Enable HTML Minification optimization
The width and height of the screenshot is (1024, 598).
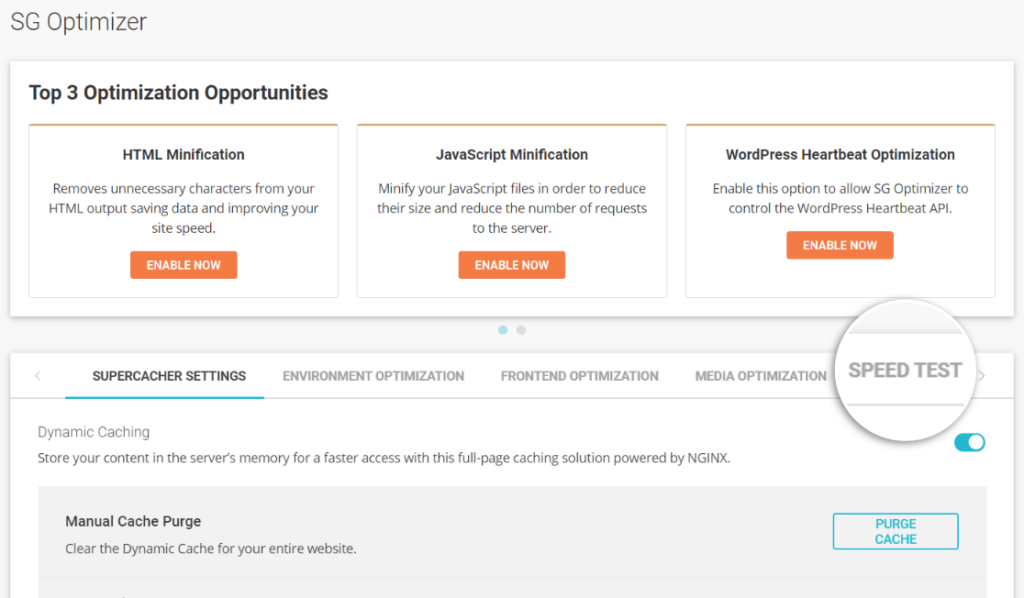tap(183, 264)
